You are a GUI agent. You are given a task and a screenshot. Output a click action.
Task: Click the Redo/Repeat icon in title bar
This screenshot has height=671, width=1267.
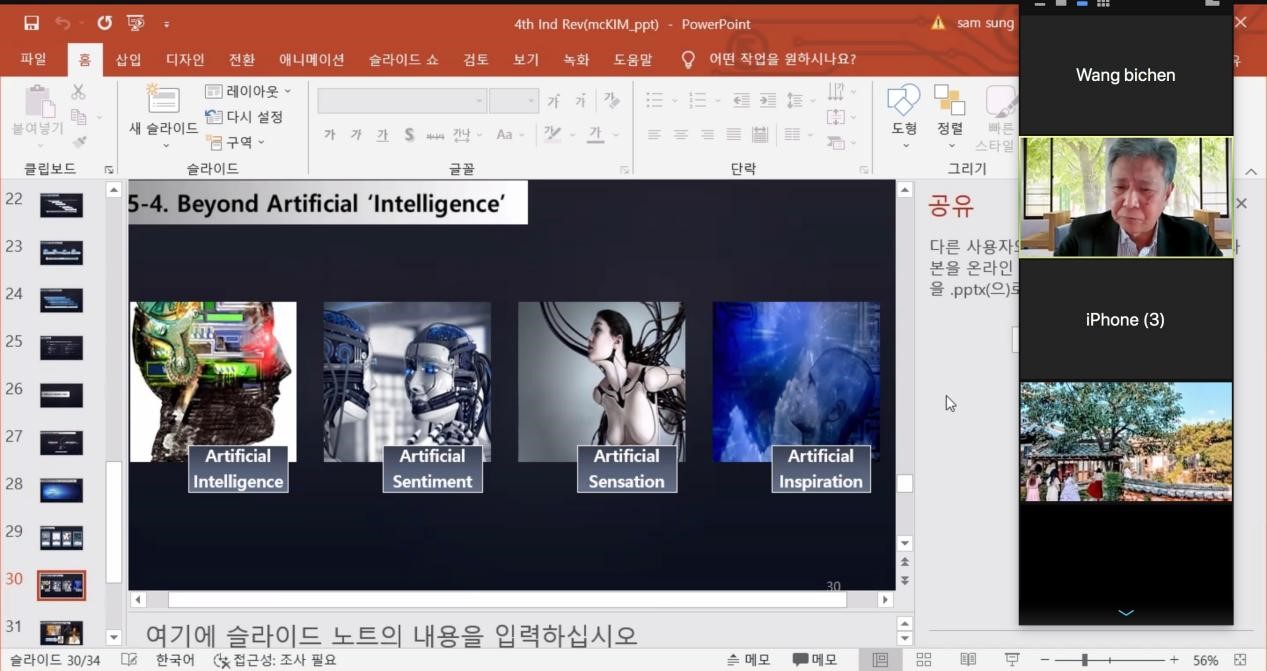(x=105, y=23)
